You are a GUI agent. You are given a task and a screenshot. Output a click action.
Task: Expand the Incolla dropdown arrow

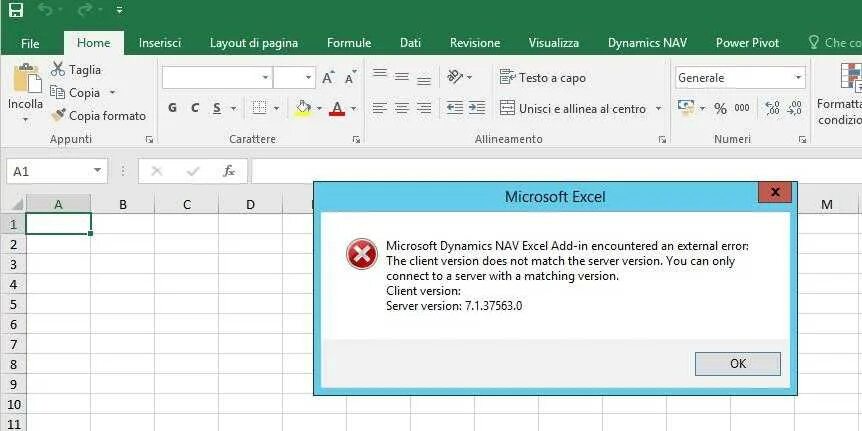[x=25, y=119]
